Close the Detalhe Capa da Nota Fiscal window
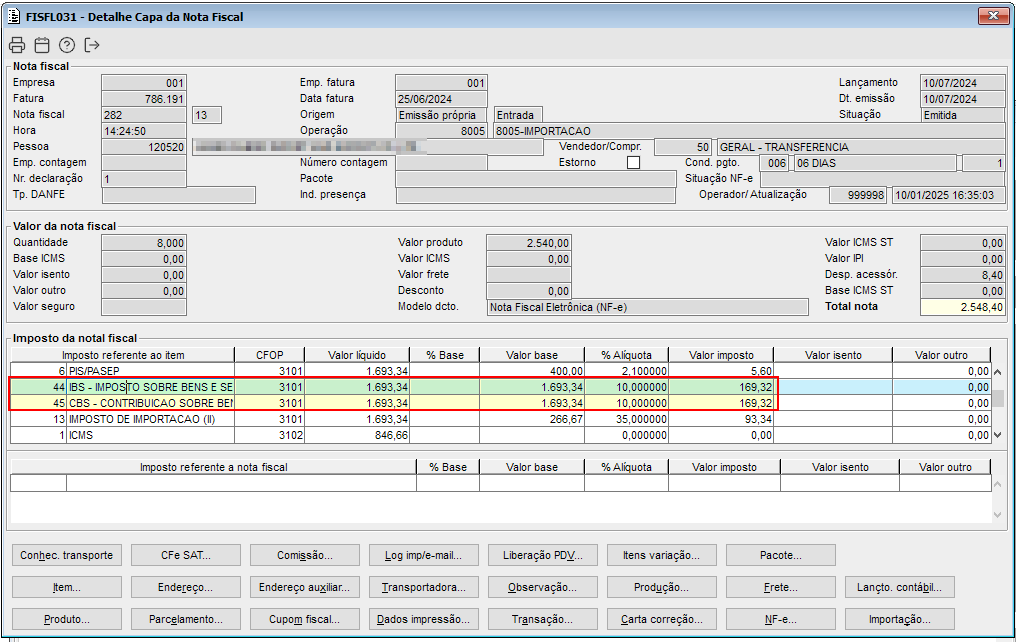Image resolution: width=1016 pixels, height=642 pixels. pyautogui.click(x=993, y=16)
